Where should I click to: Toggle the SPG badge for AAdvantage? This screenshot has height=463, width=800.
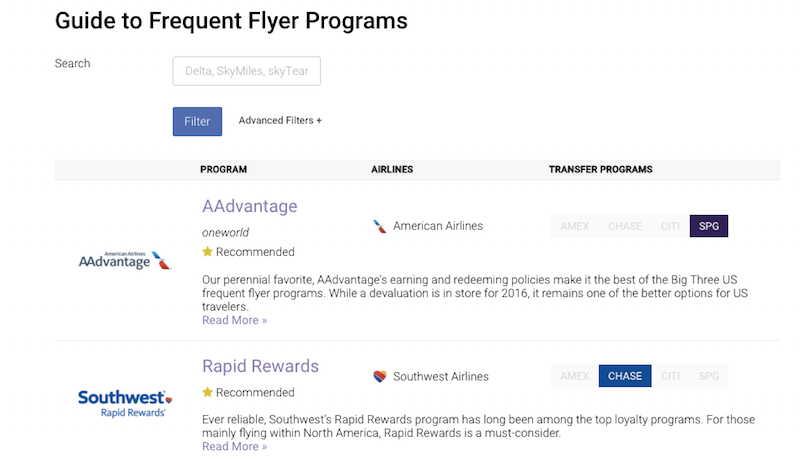pyautogui.click(x=709, y=226)
